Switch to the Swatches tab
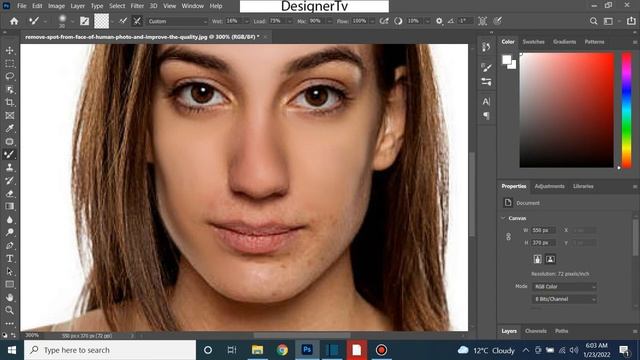This screenshot has width=640, height=360. tap(533, 42)
